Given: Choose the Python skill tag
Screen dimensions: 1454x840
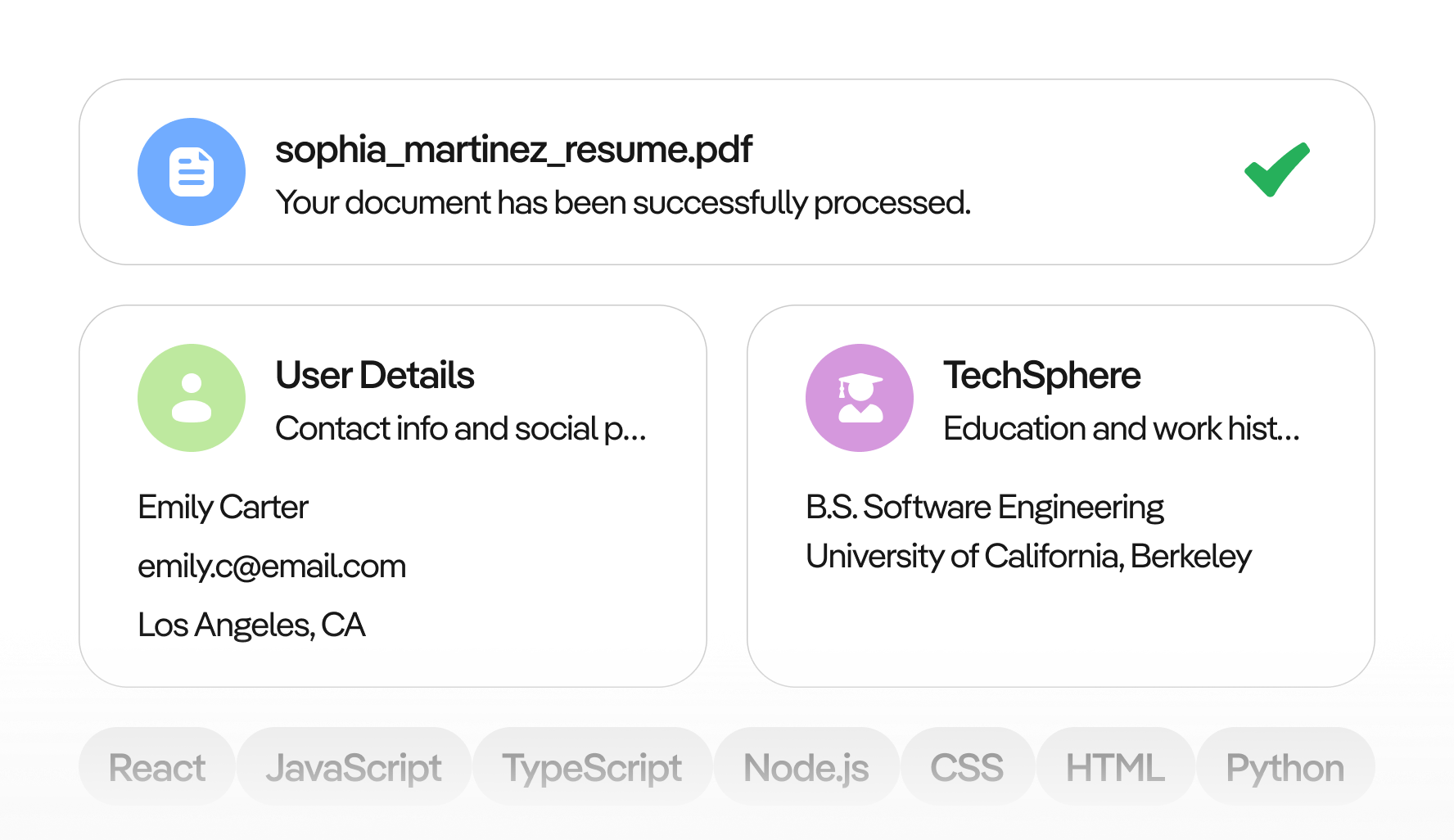Looking at the screenshot, I should [1285, 767].
